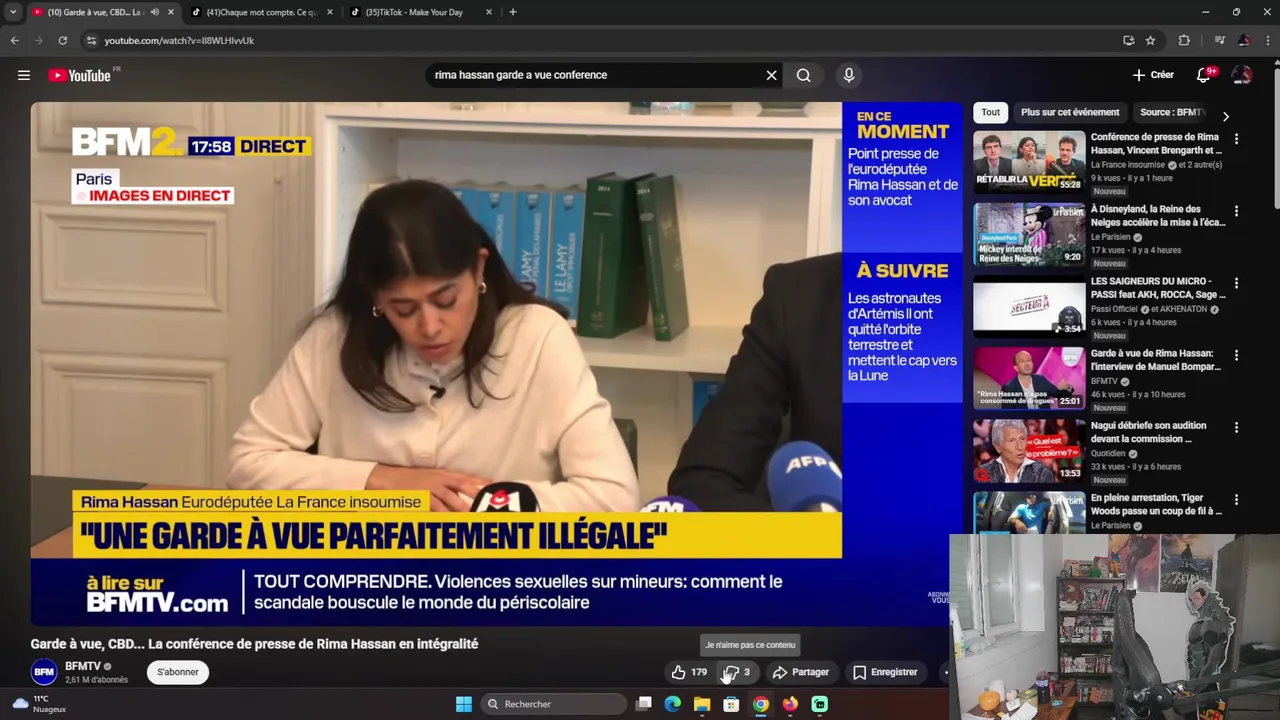
Task: Open the Chrome profile avatar
Action: (1244, 40)
